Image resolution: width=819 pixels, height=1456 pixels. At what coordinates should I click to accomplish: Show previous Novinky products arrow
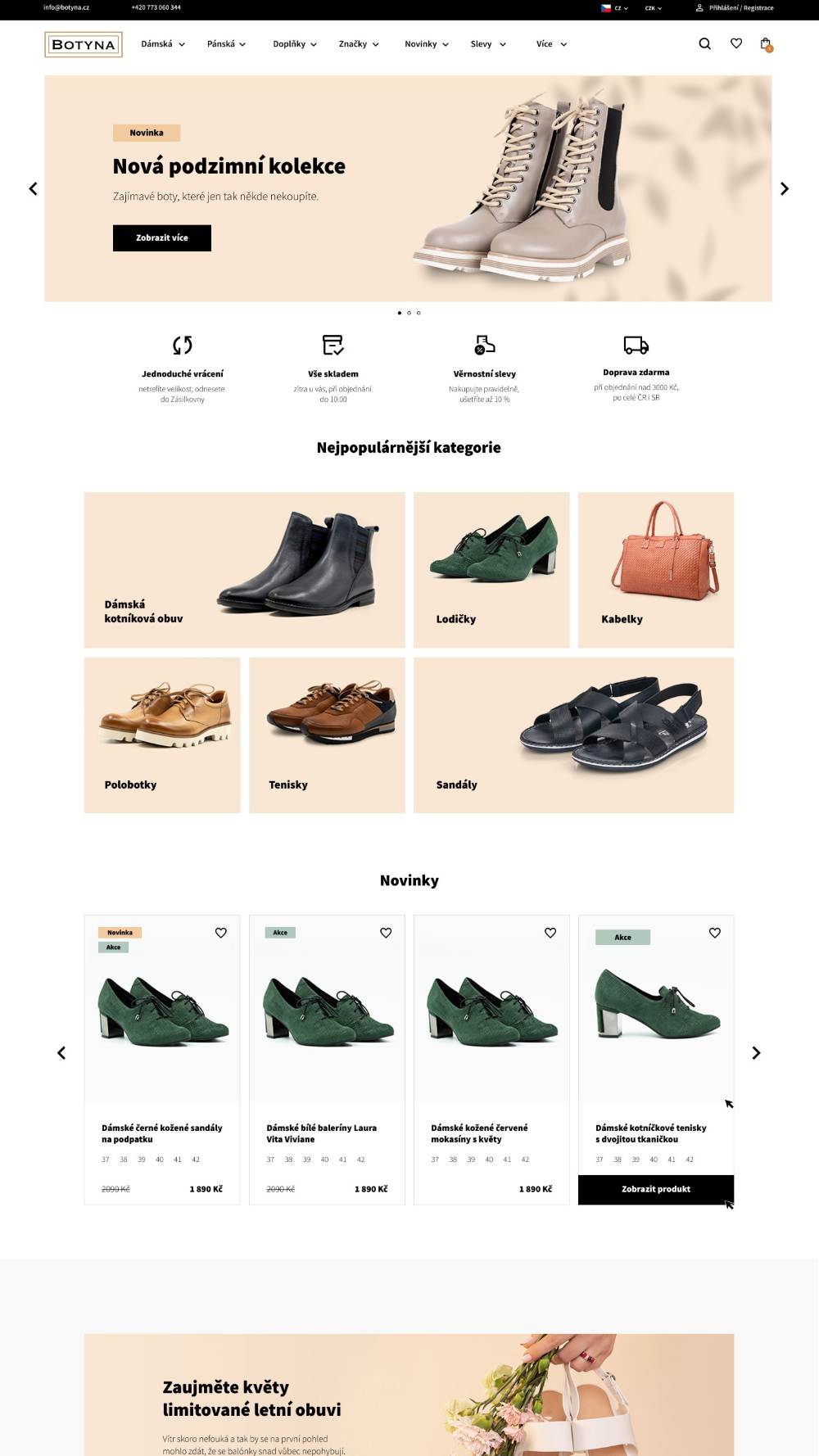(x=61, y=1053)
